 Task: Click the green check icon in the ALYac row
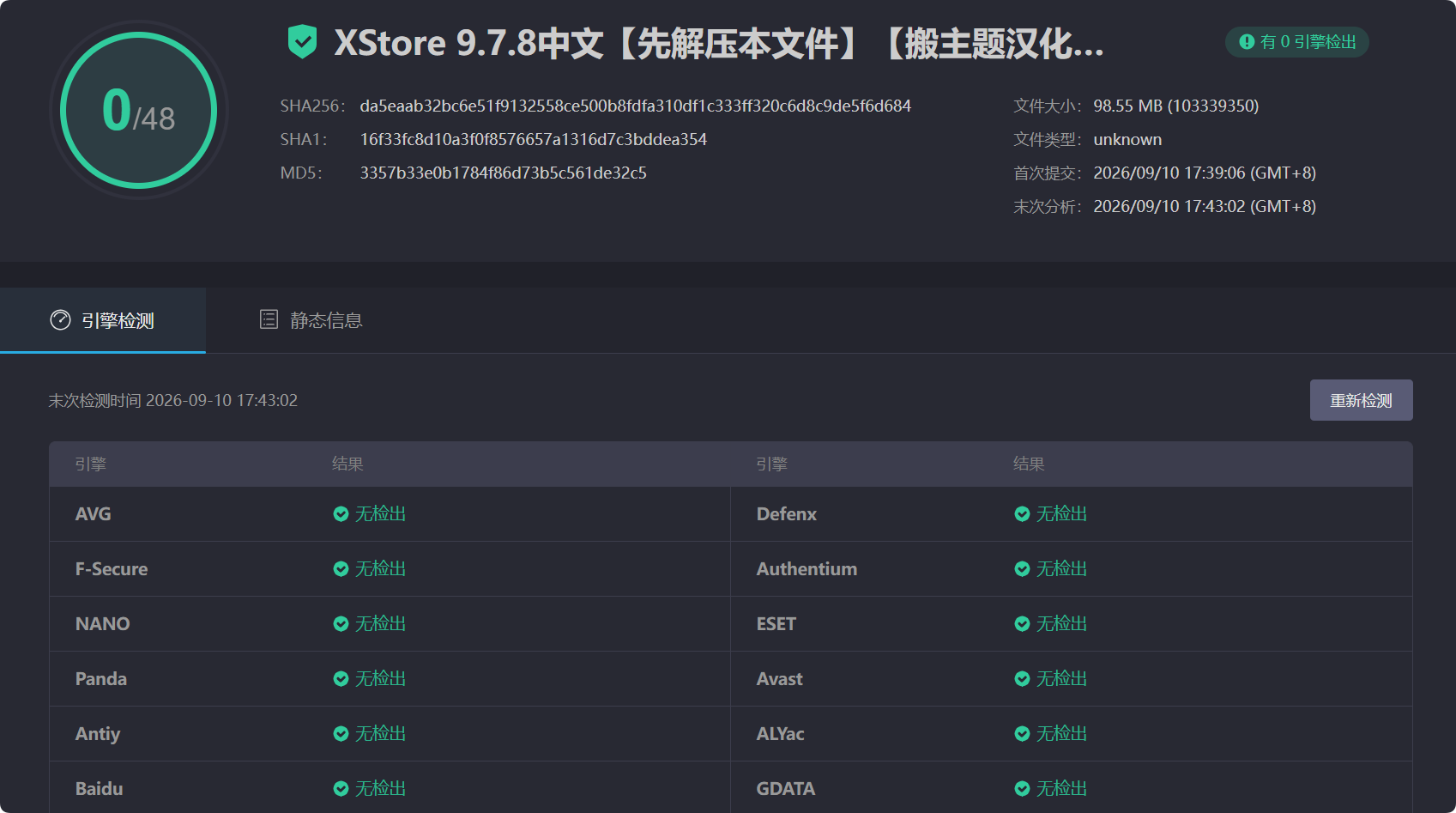coord(1022,734)
